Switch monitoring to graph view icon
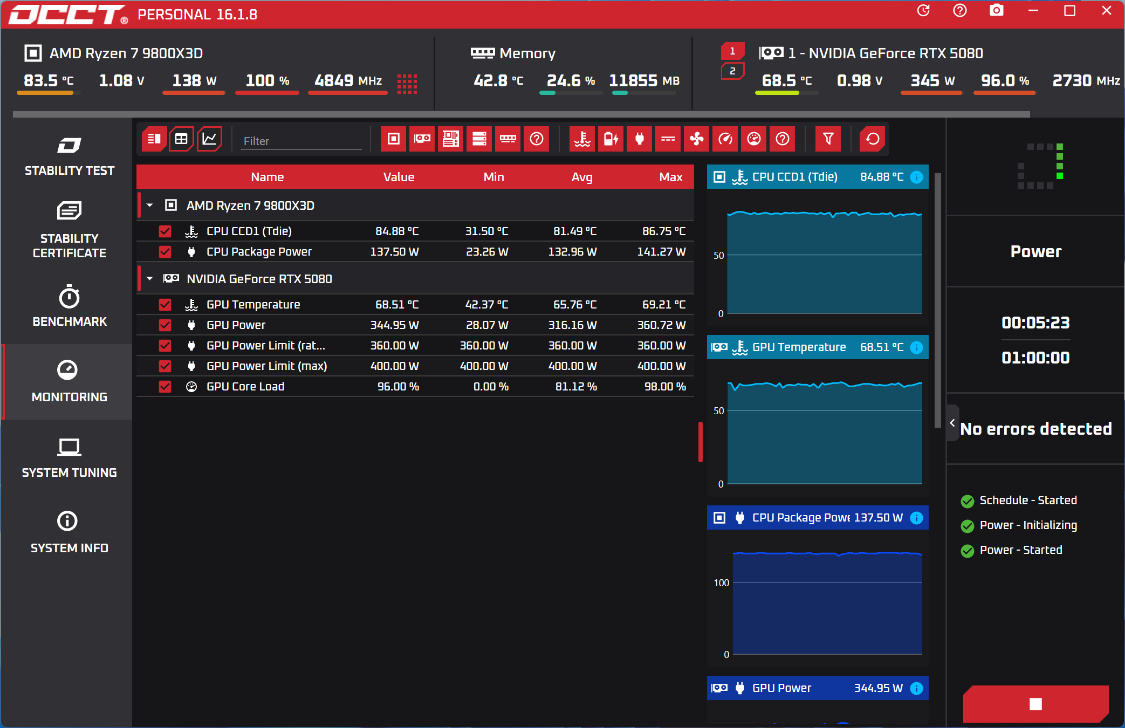 209,139
